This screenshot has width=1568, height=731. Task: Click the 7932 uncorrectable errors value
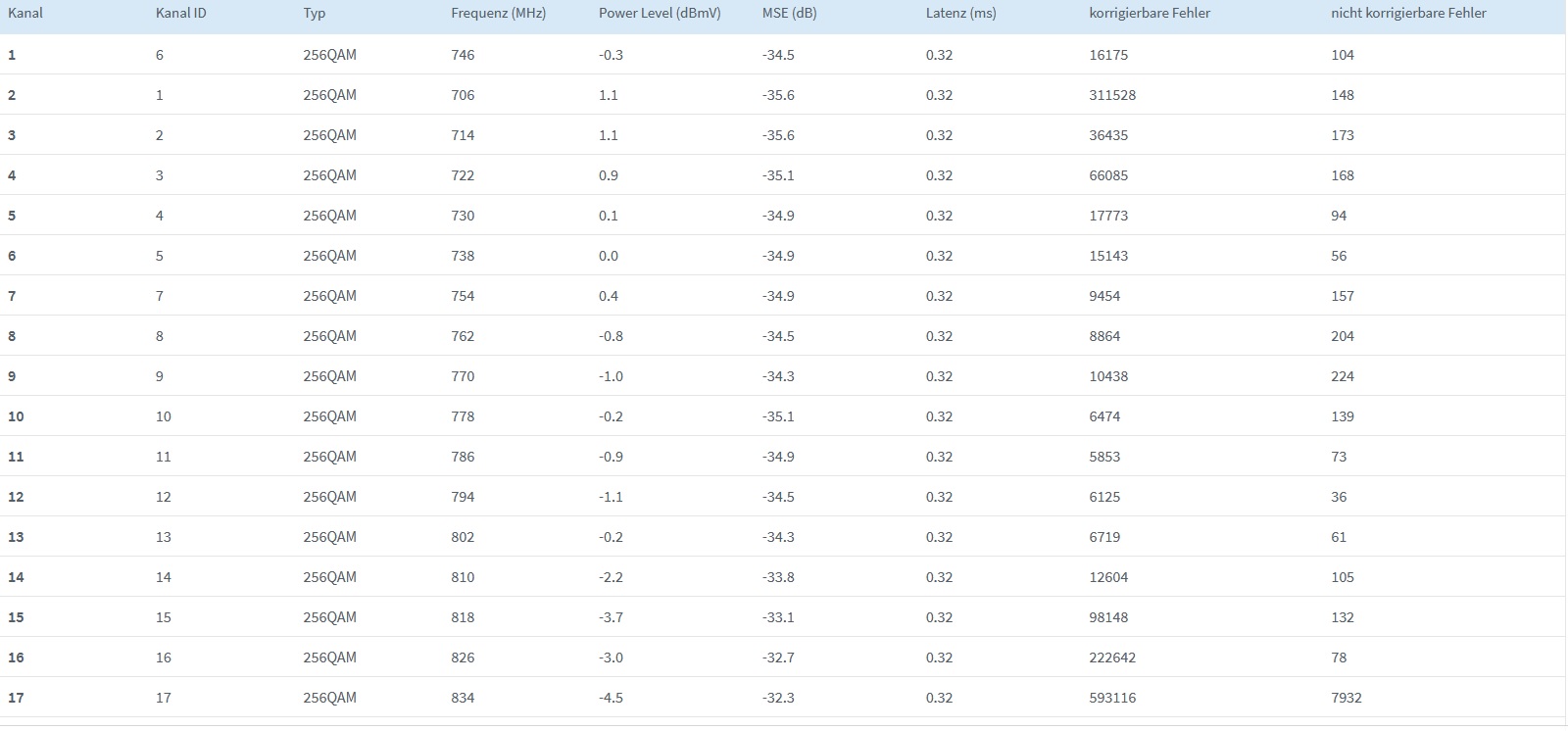[x=1347, y=698]
